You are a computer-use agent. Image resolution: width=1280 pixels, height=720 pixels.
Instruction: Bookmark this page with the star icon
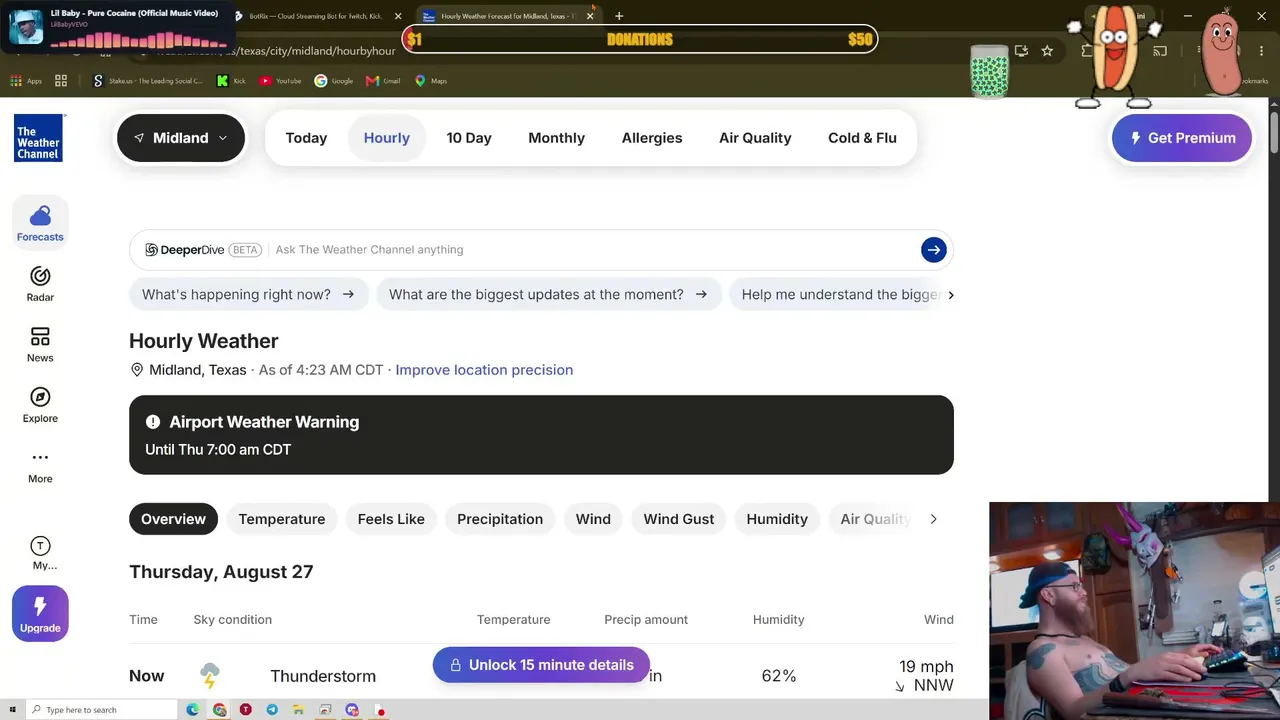[1047, 51]
